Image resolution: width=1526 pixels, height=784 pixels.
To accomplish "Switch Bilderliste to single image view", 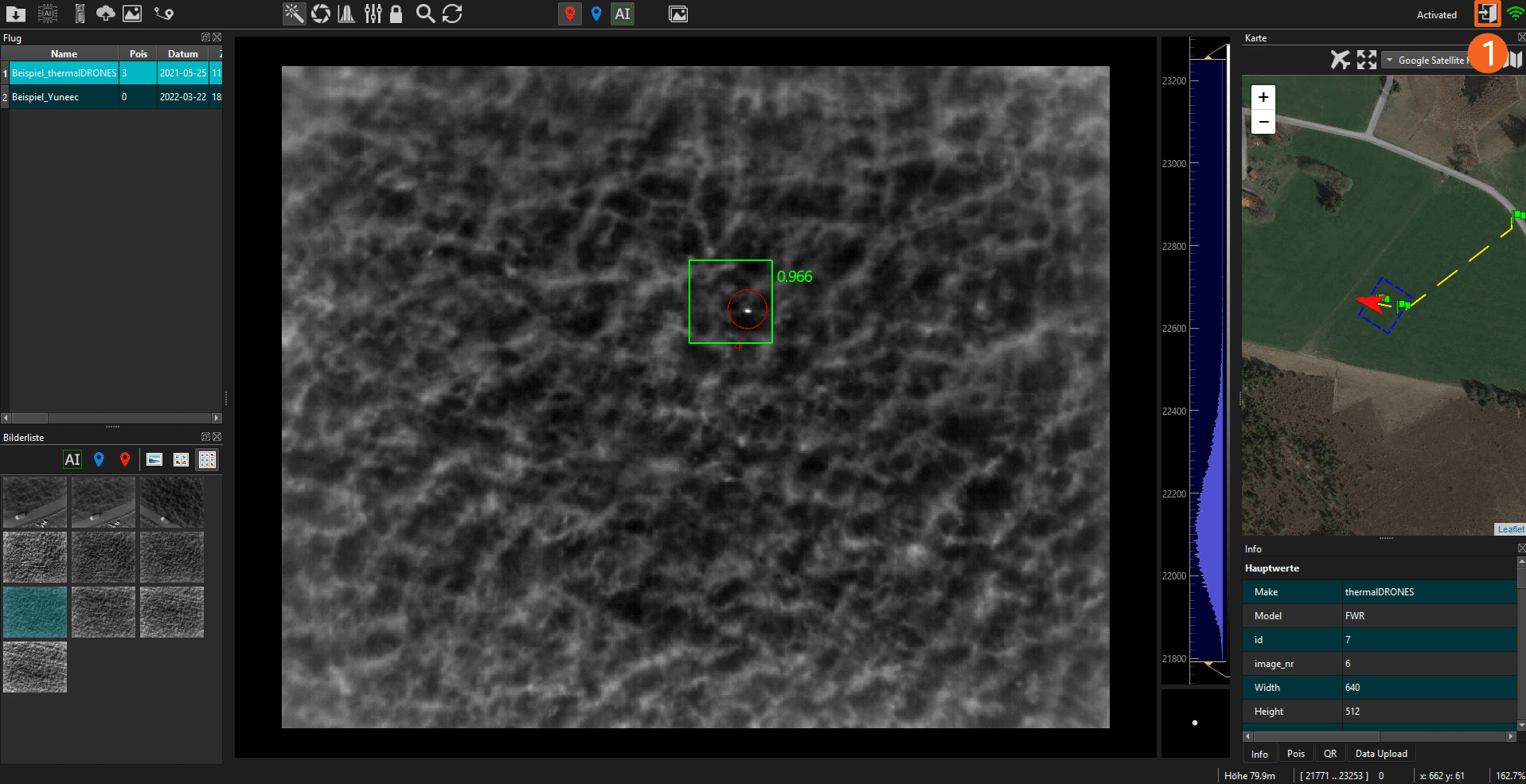I will (x=154, y=459).
